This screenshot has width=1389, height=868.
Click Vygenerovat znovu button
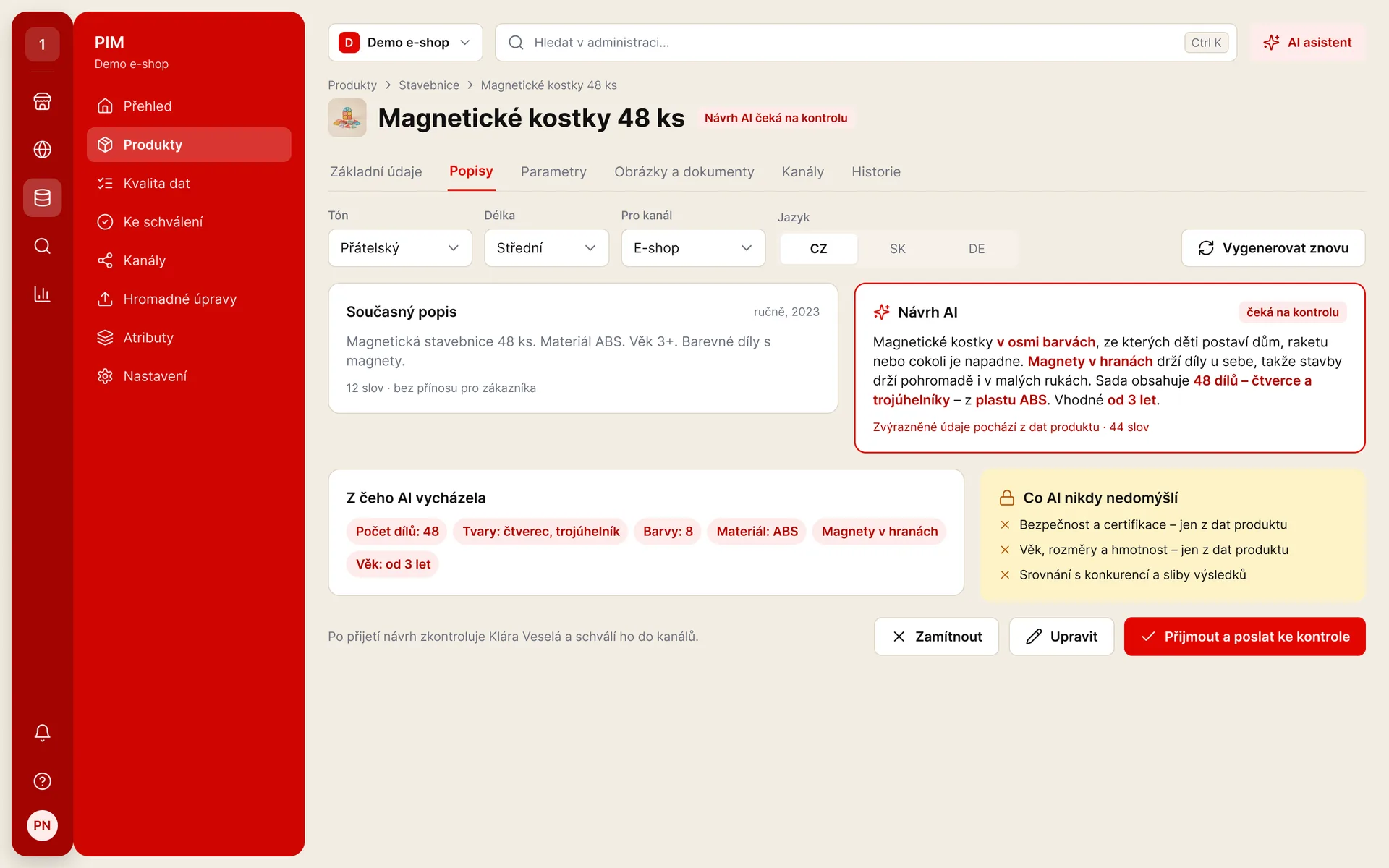tap(1273, 248)
